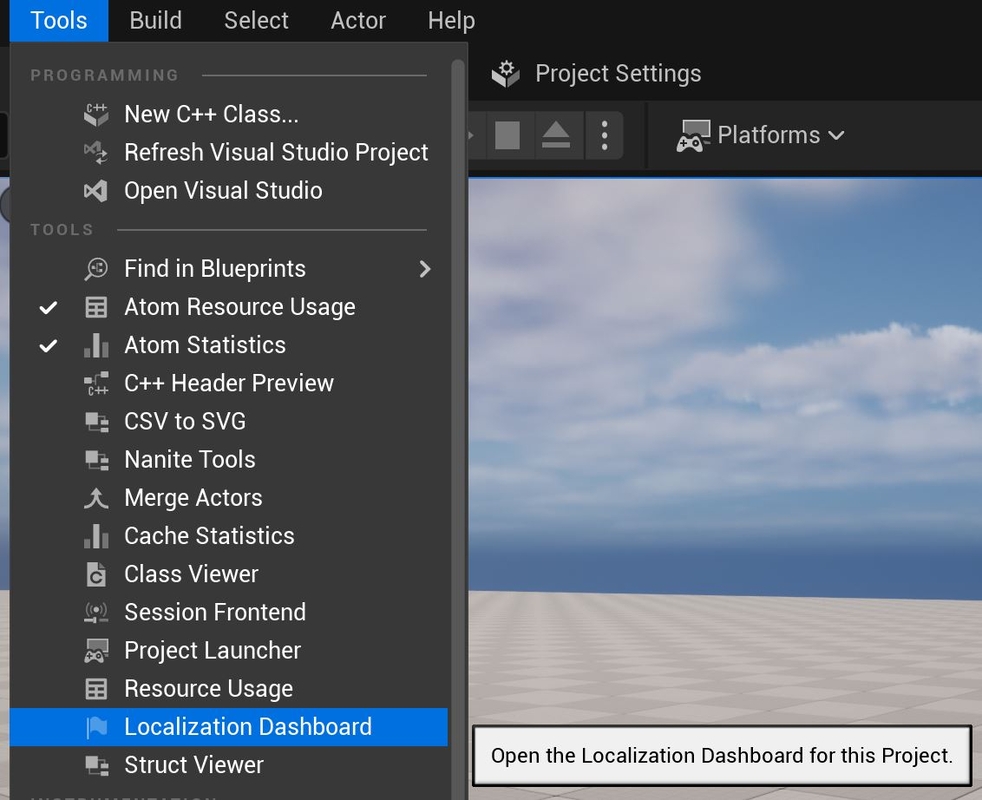
Task: Open the Build menu
Action: point(155,20)
